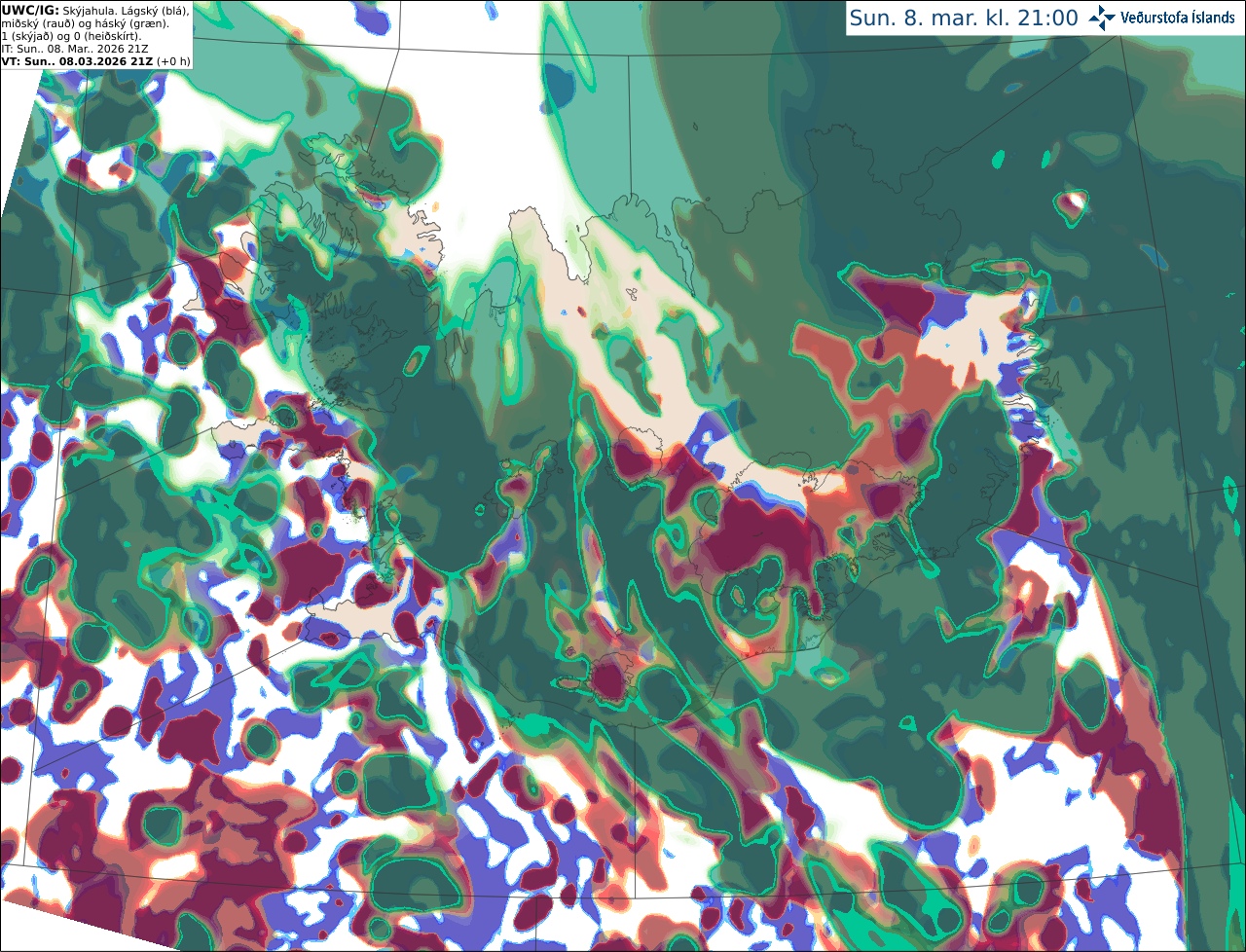
Task: Click the "1 (skýjað) og 0 (heiðskírt)." line
Action: pos(71,36)
